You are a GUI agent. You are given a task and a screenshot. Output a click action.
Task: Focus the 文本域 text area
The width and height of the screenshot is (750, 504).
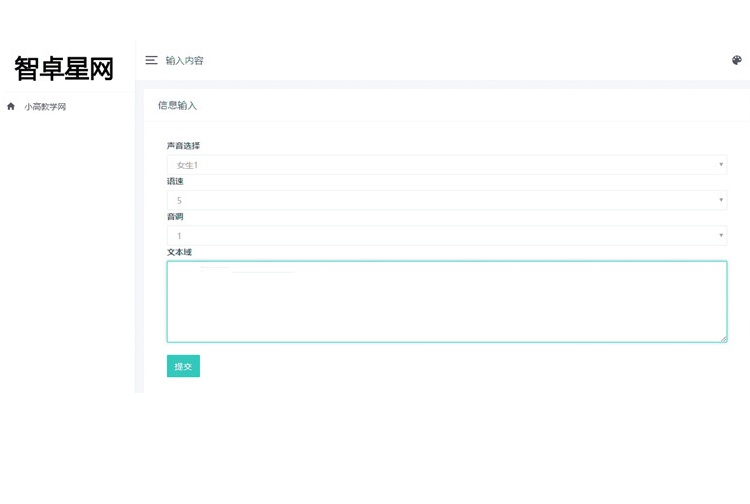tap(446, 302)
